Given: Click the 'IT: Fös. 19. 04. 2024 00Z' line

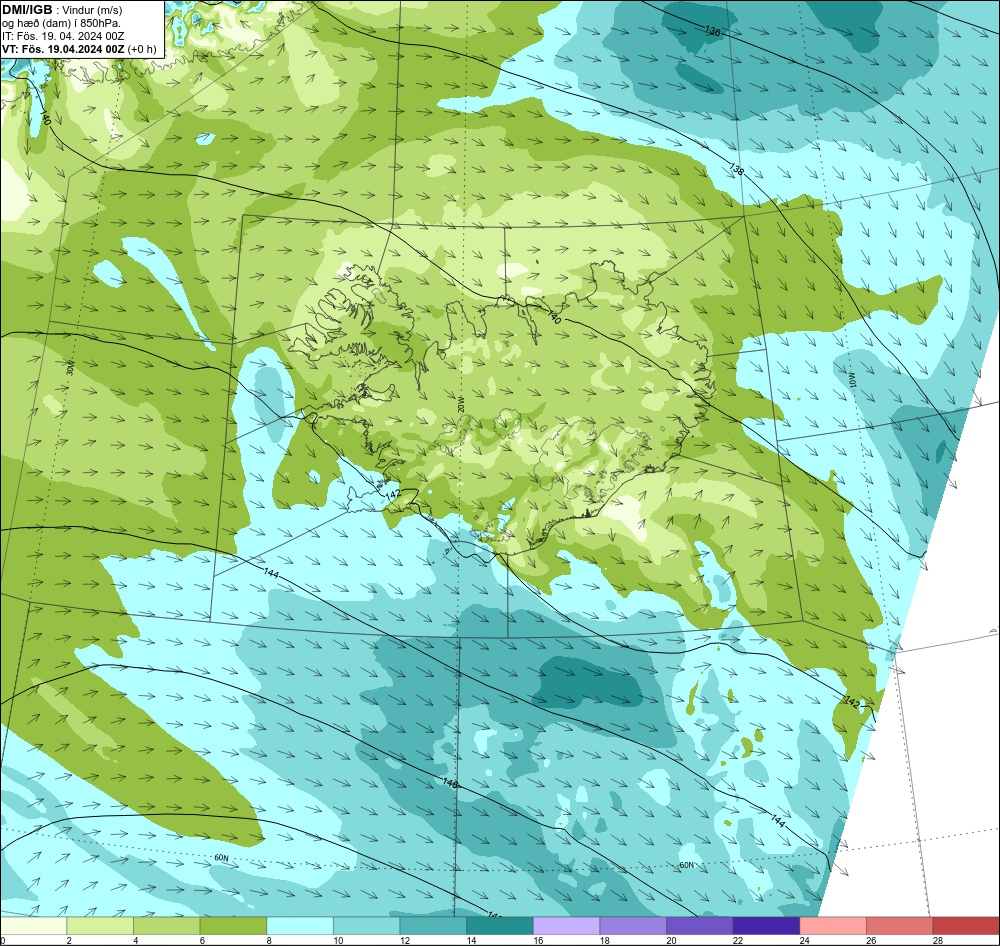Looking at the screenshot, I should pos(63,36).
